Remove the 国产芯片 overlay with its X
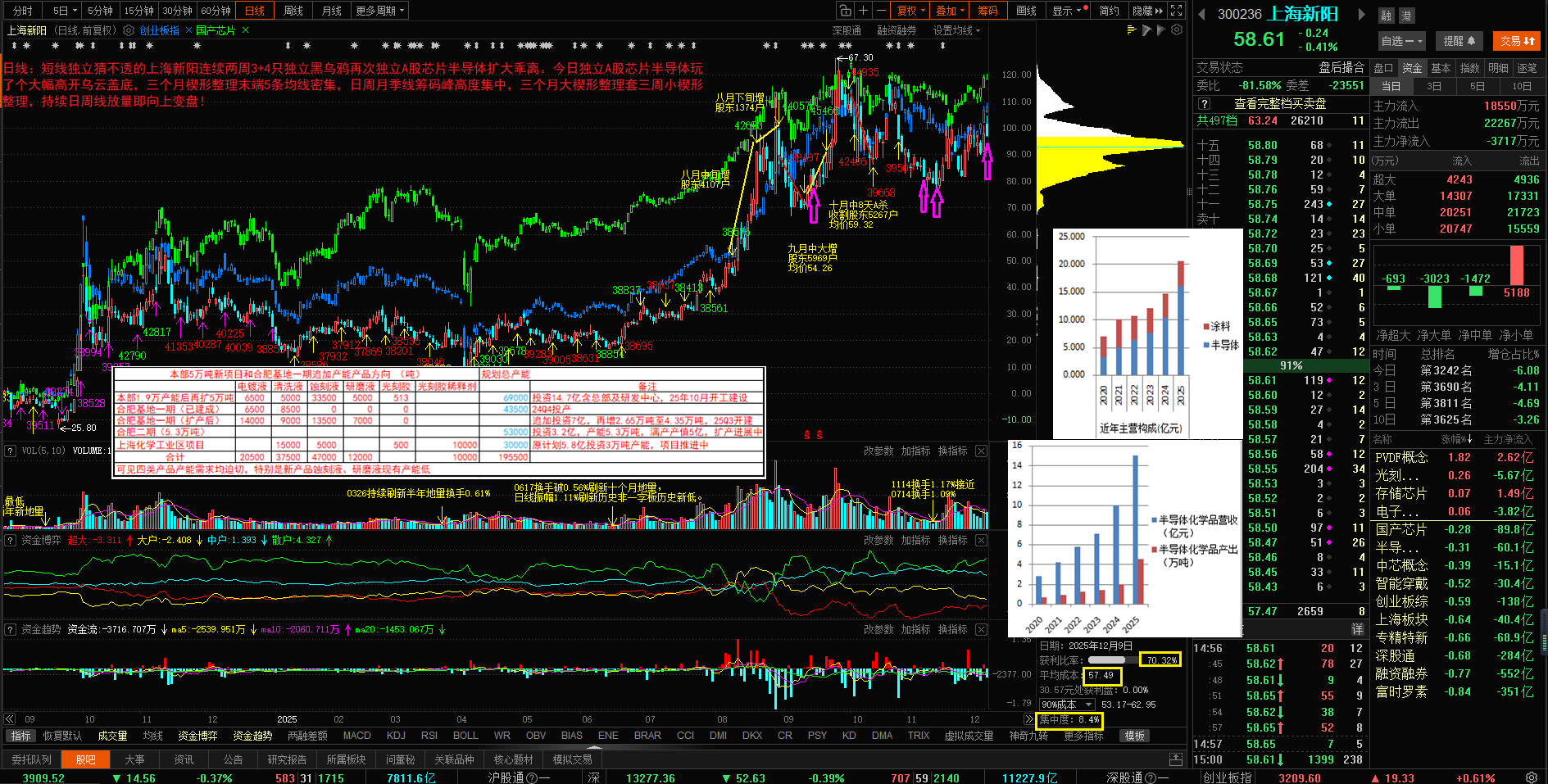Viewport: 1548px width, 784px height. click(x=245, y=30)
